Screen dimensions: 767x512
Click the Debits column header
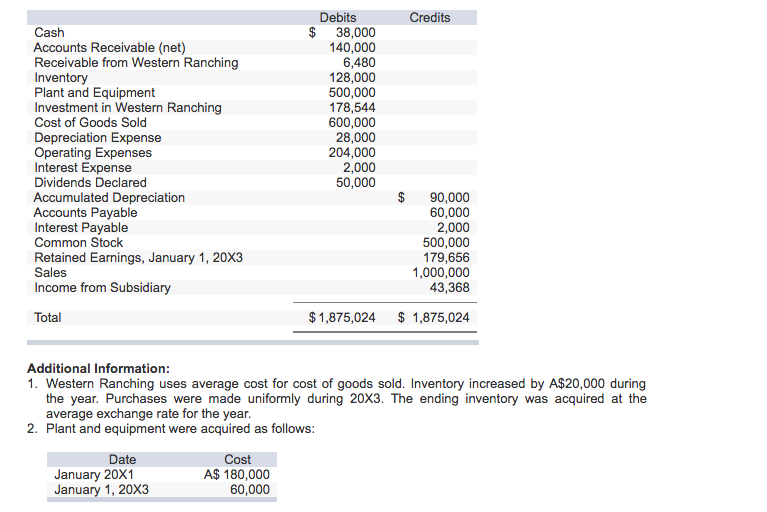[x=337, y=17]
